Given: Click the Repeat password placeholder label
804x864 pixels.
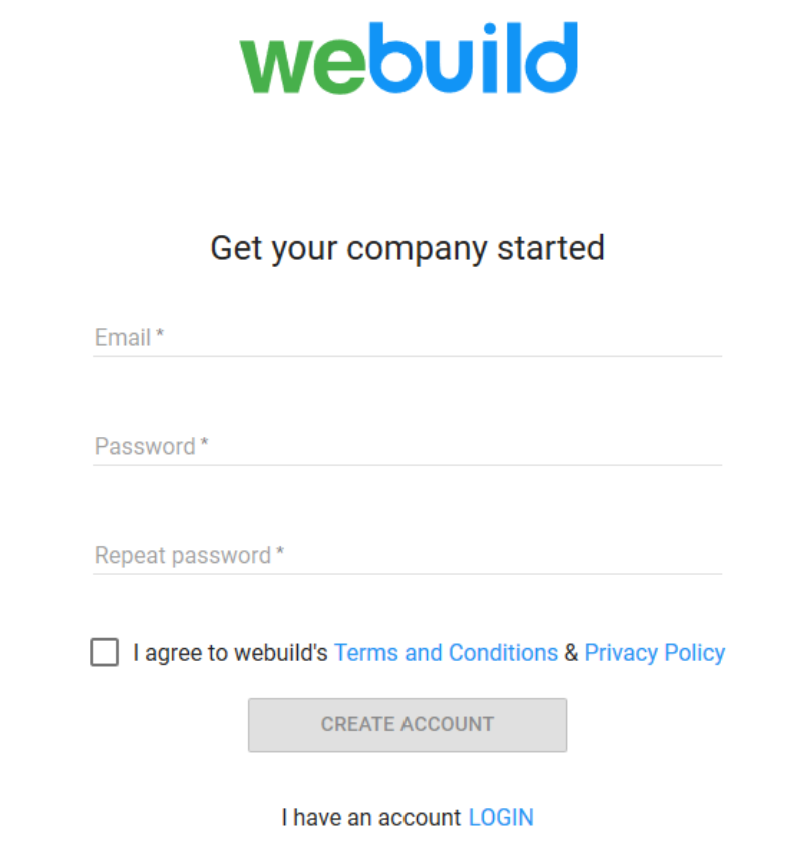Looking at the screenshot, I should click(x=183, y=556).
